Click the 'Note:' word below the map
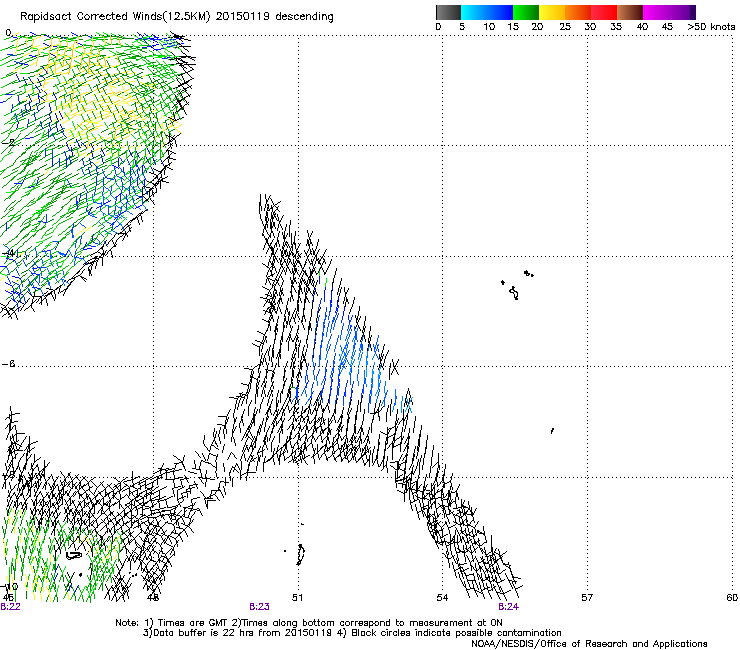Viewport: 740px width, 650px height. [x=128, y=623]
